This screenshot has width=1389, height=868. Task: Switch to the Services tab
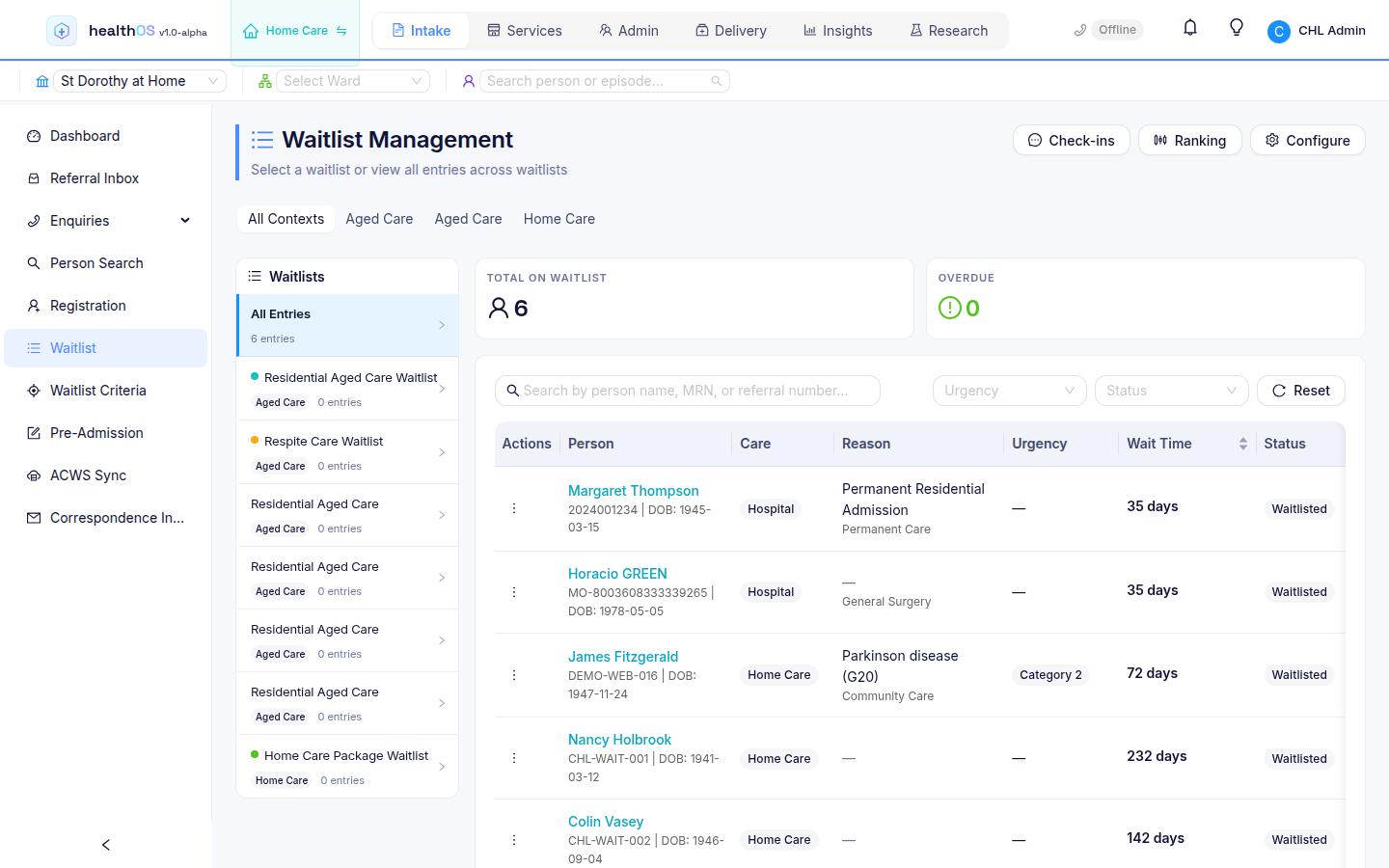click(525, 31)
